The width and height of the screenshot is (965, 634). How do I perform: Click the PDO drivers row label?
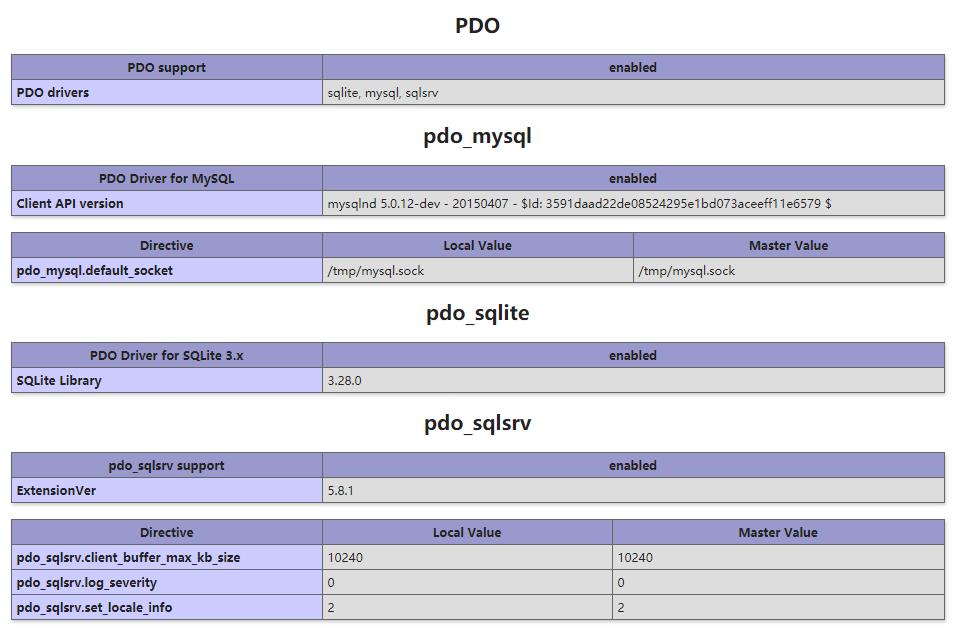pyautogui.click(x=53, y=93)
